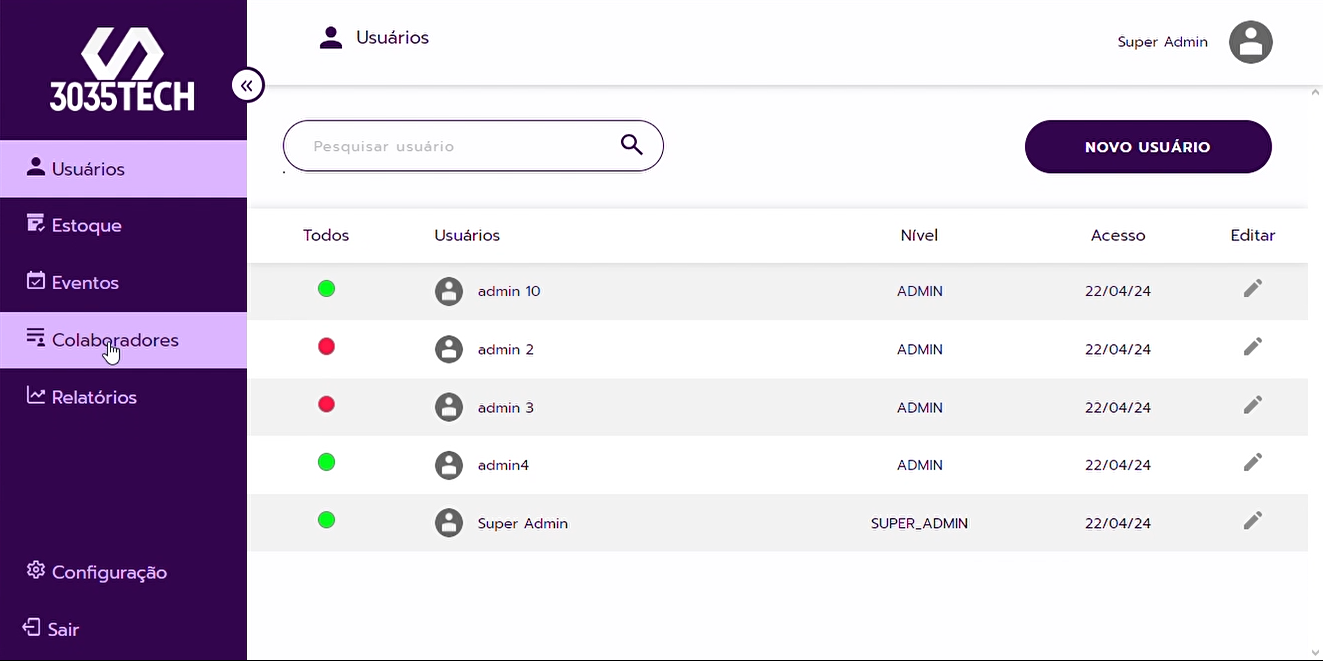Navigate to Colaboradores
Screen dimensions: 1323x661
coord(123,340)
